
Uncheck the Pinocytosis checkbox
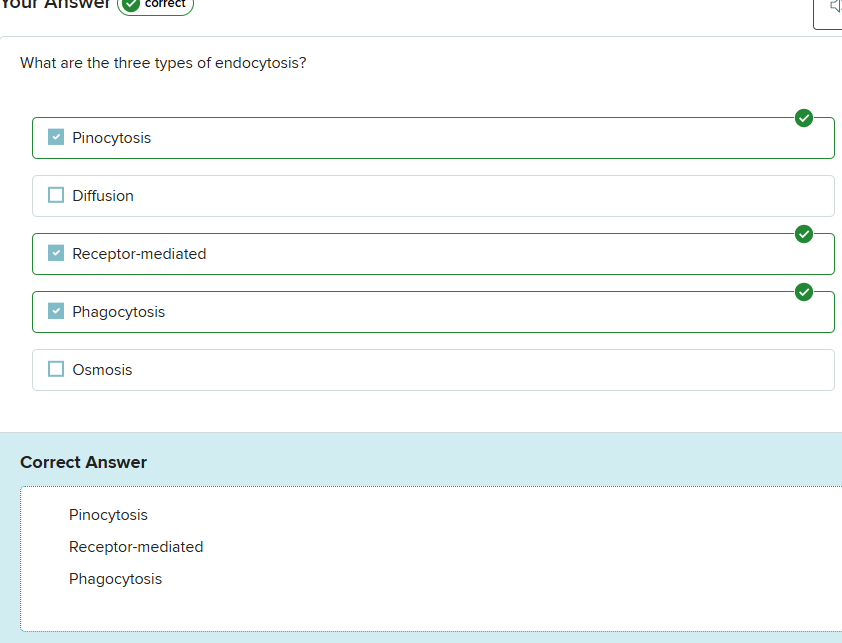coord(56,137)
